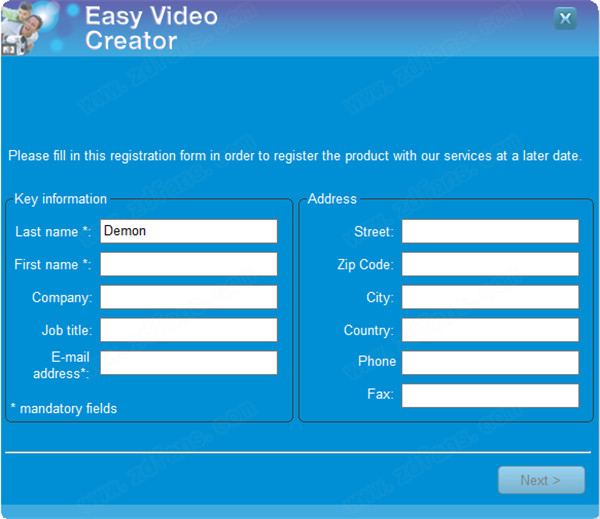Click into the City field
Viewport: 600px width, 519px height.
click(x=490, y=297)
